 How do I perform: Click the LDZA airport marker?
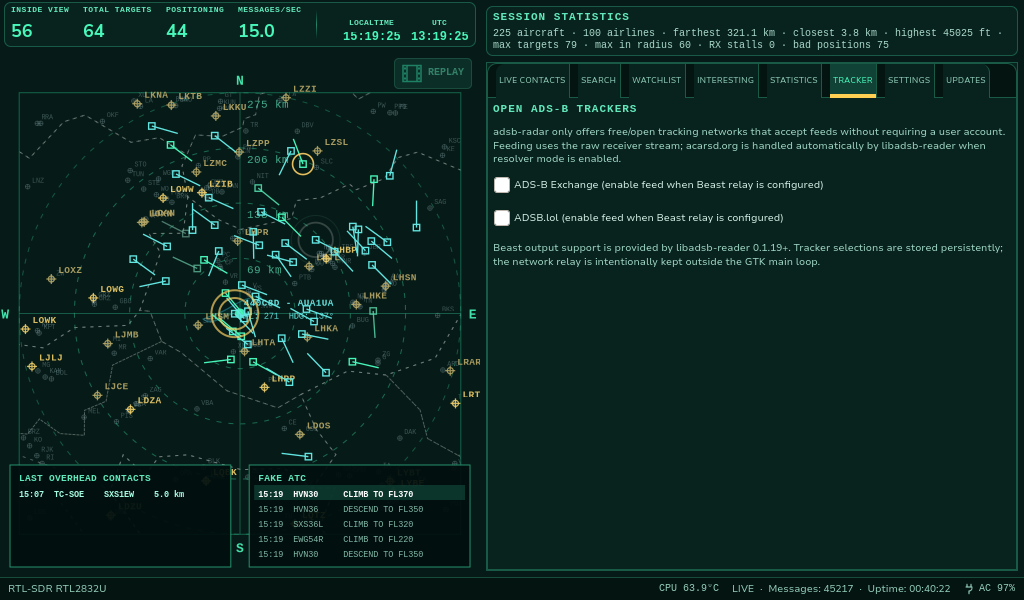pos(131,410)
